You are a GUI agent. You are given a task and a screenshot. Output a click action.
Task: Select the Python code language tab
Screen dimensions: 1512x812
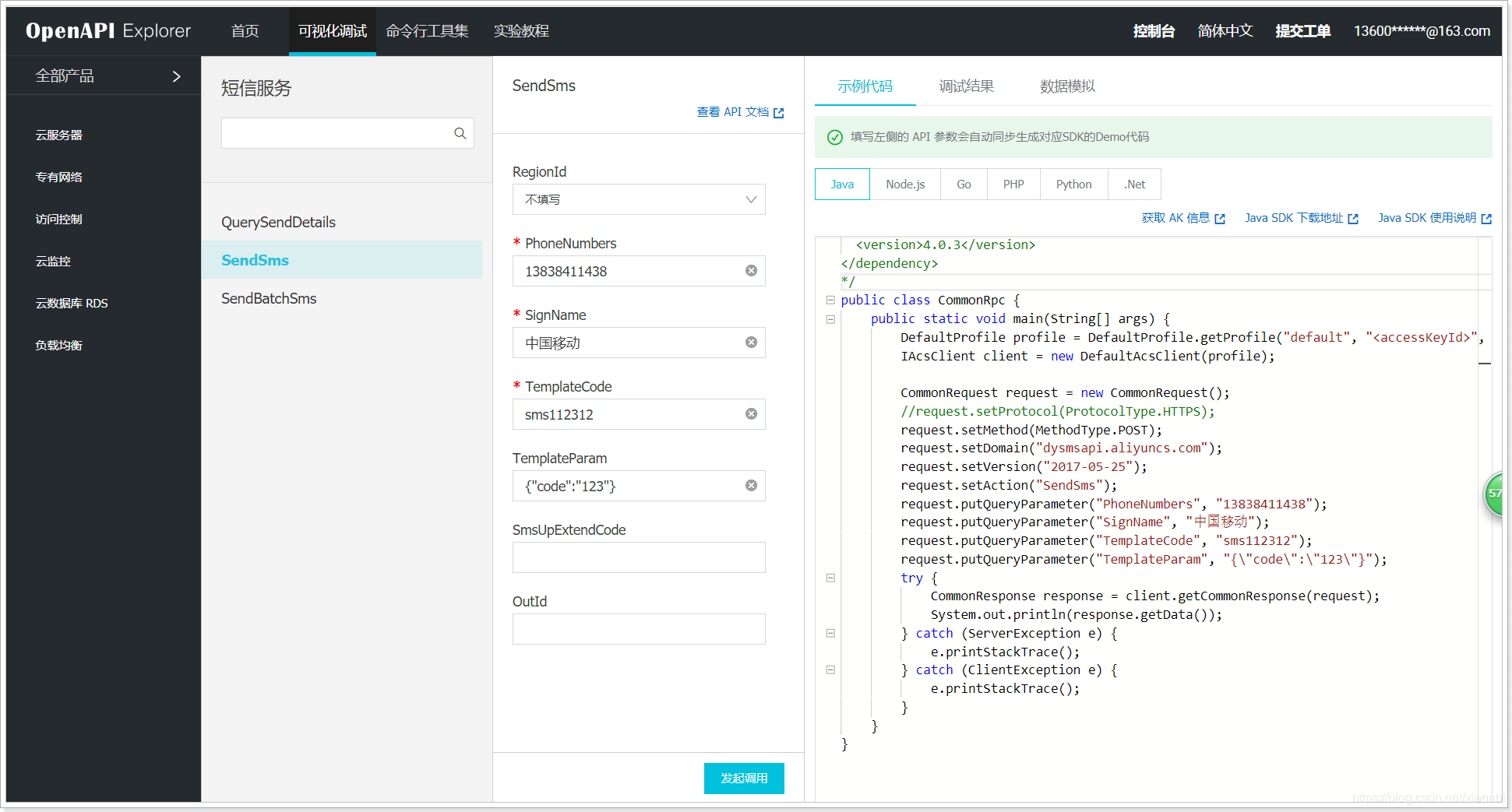(1073, 185)
